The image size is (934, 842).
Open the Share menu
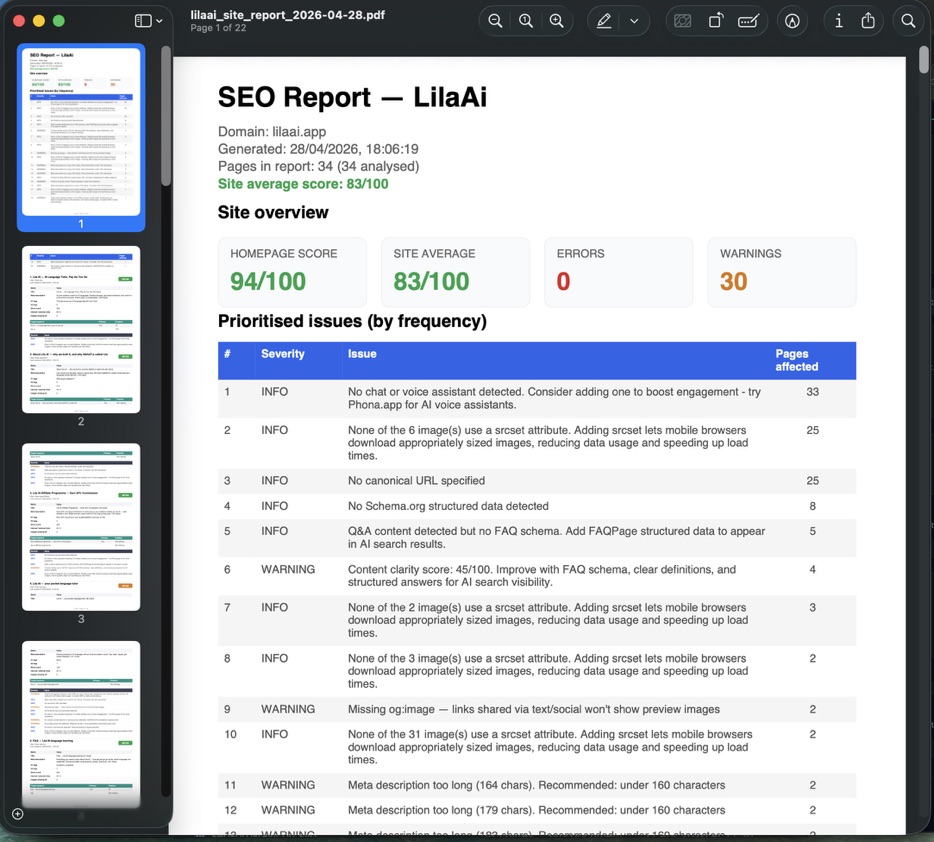(868, 21)
